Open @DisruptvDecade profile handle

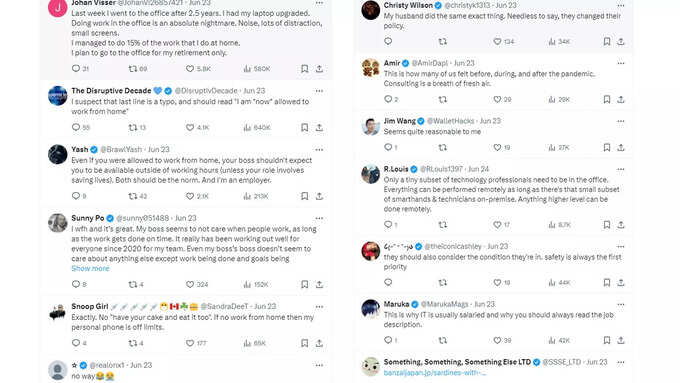pos(206,91)
